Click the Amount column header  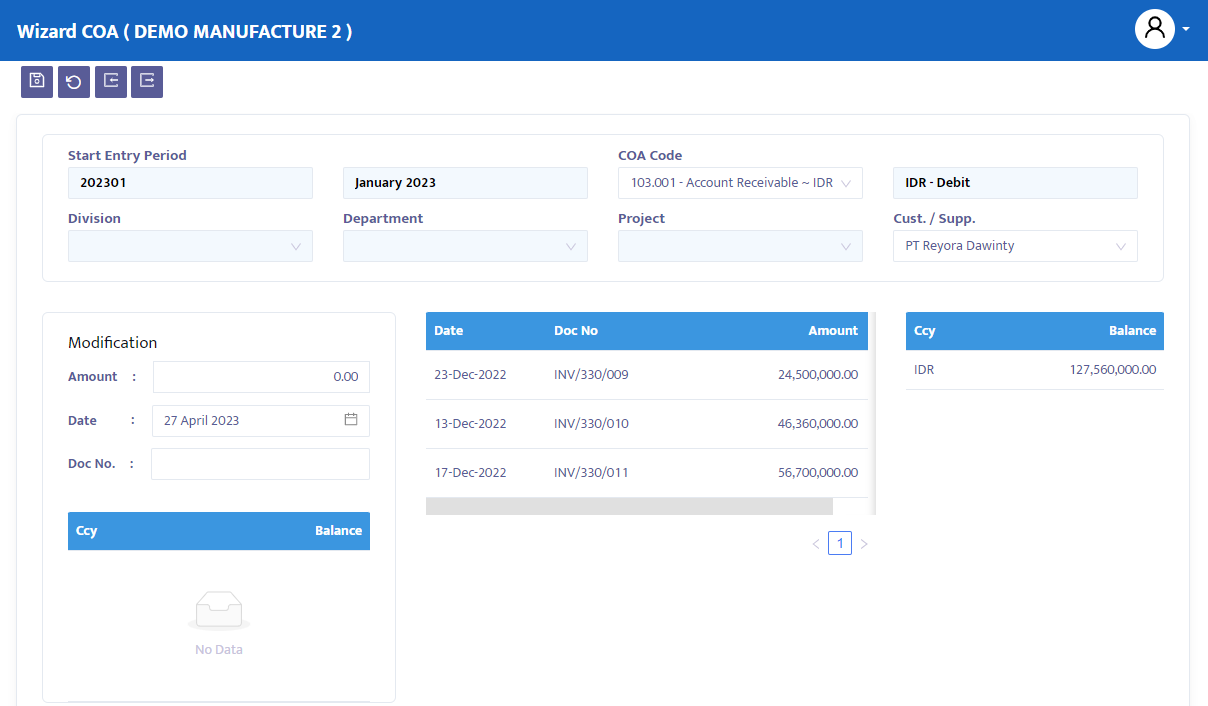[833, 331]
